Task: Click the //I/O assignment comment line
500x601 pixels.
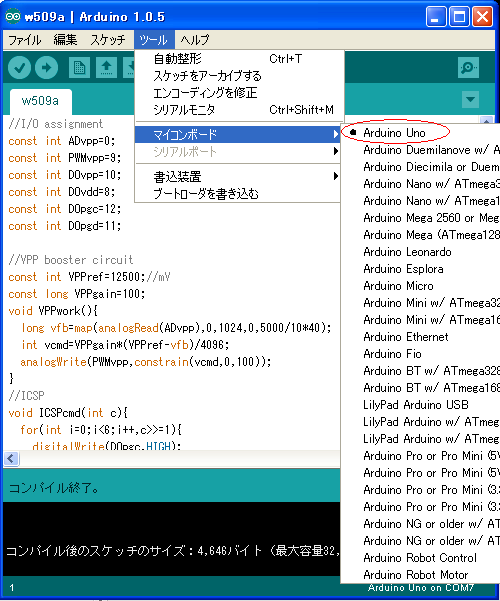Action: pos(56,124)
